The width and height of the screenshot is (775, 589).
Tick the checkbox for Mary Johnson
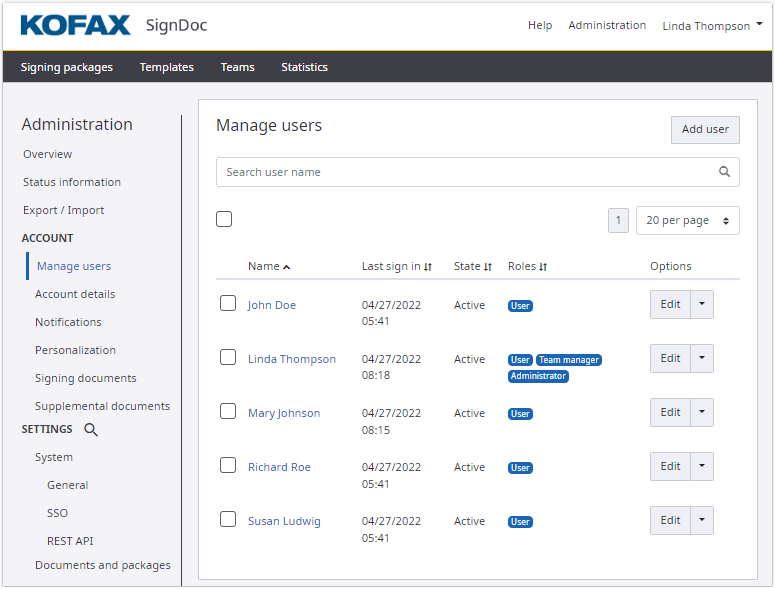click(x=228, y=411)
